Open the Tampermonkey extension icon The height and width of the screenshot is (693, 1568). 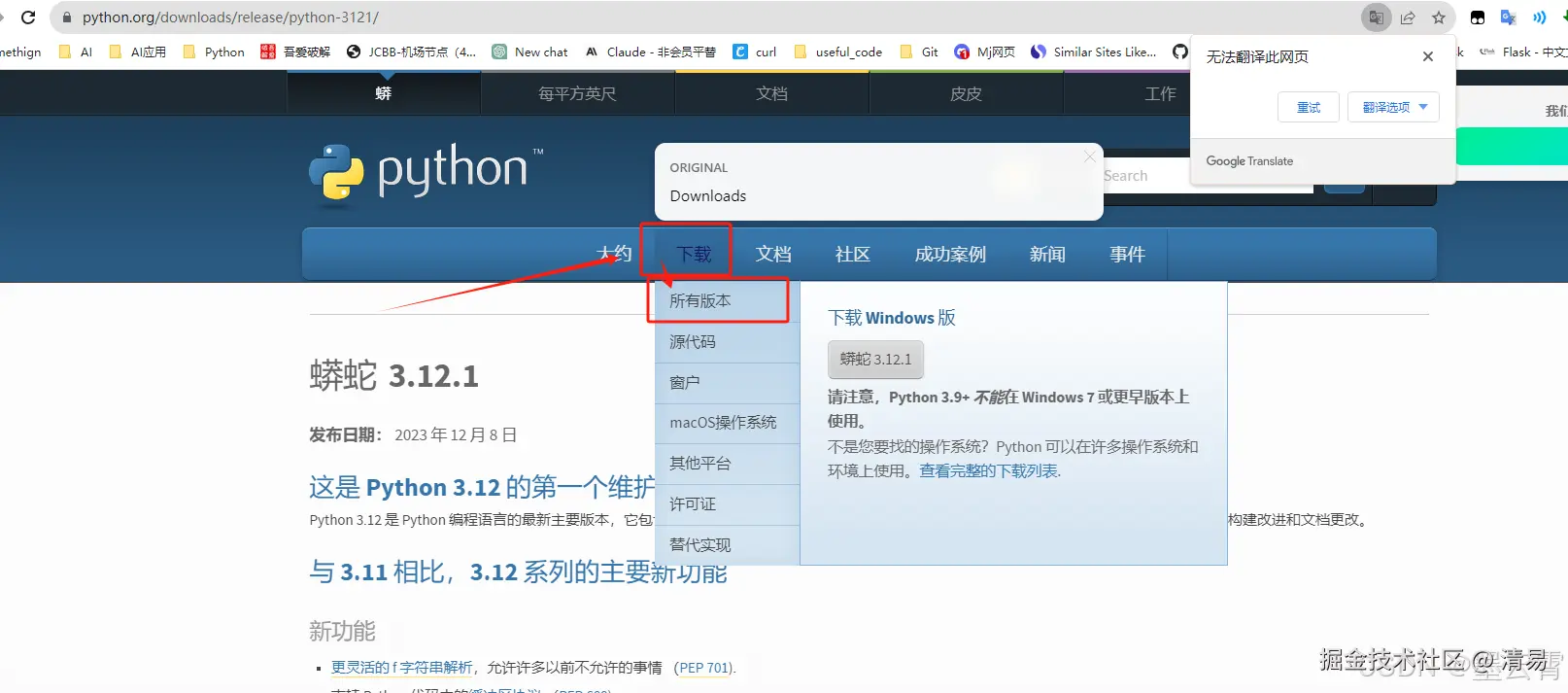point(1478,17)
